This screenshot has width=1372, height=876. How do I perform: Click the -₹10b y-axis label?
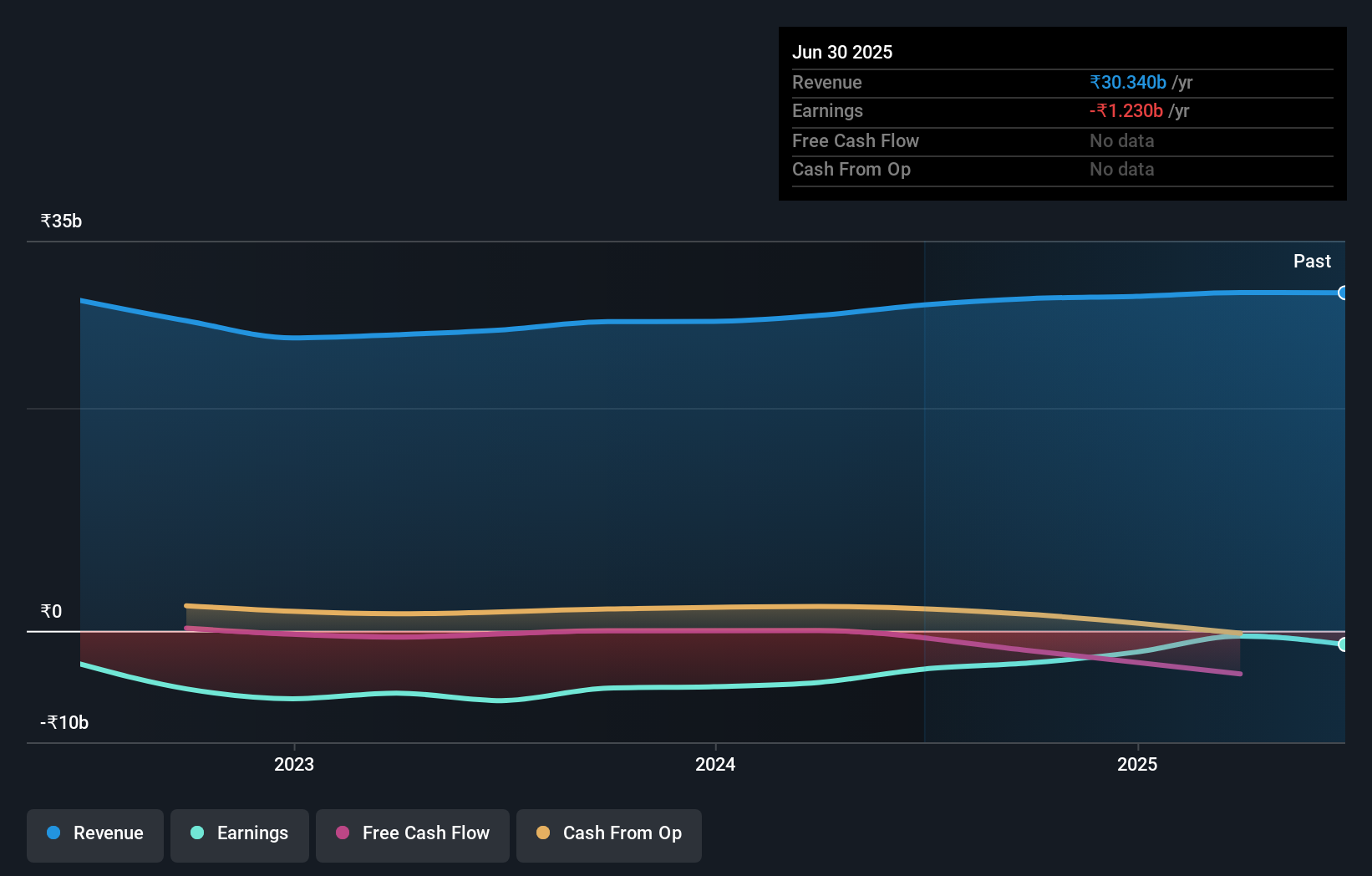64,722
